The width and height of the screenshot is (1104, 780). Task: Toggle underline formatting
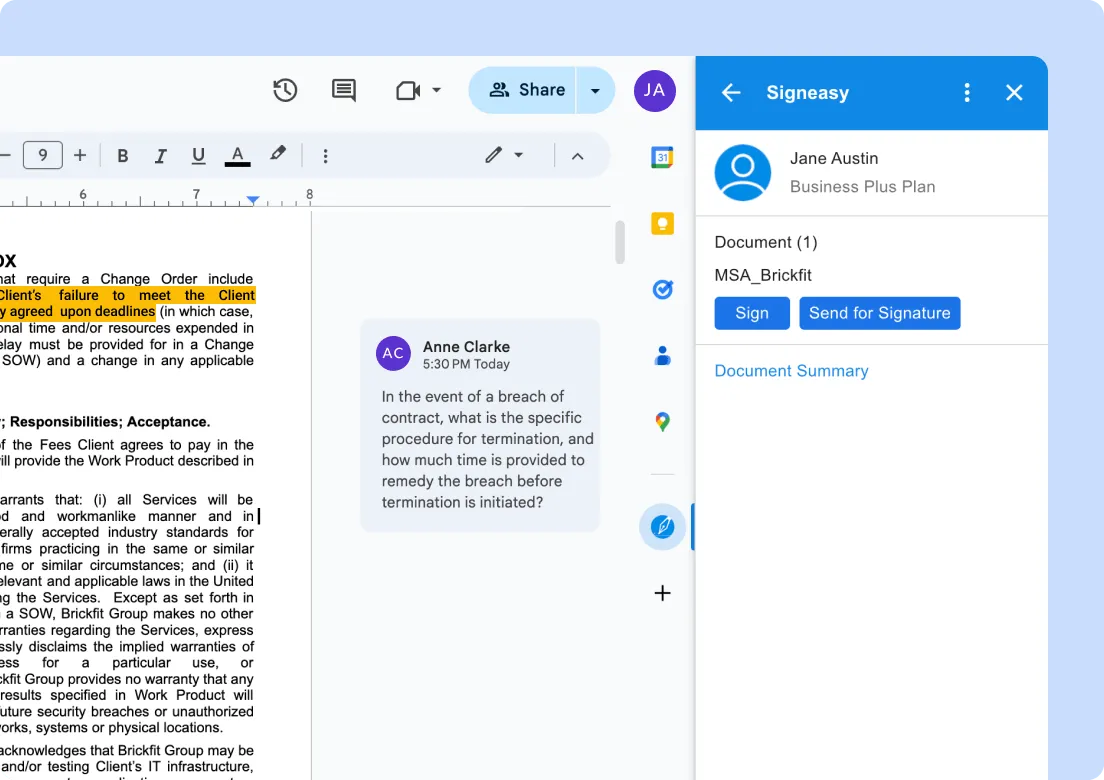(199, 156)
